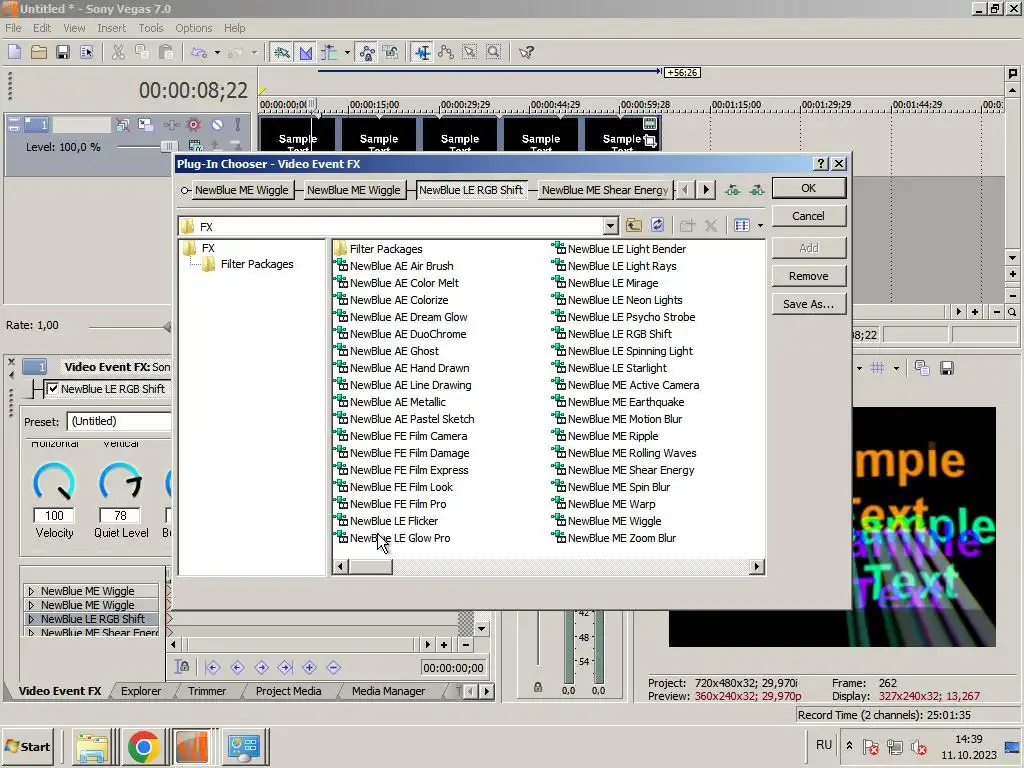The image size is (1024, 768).
Task: Click OK in the Plug-In Chooser dialog
Action: (x=808, y=188)
